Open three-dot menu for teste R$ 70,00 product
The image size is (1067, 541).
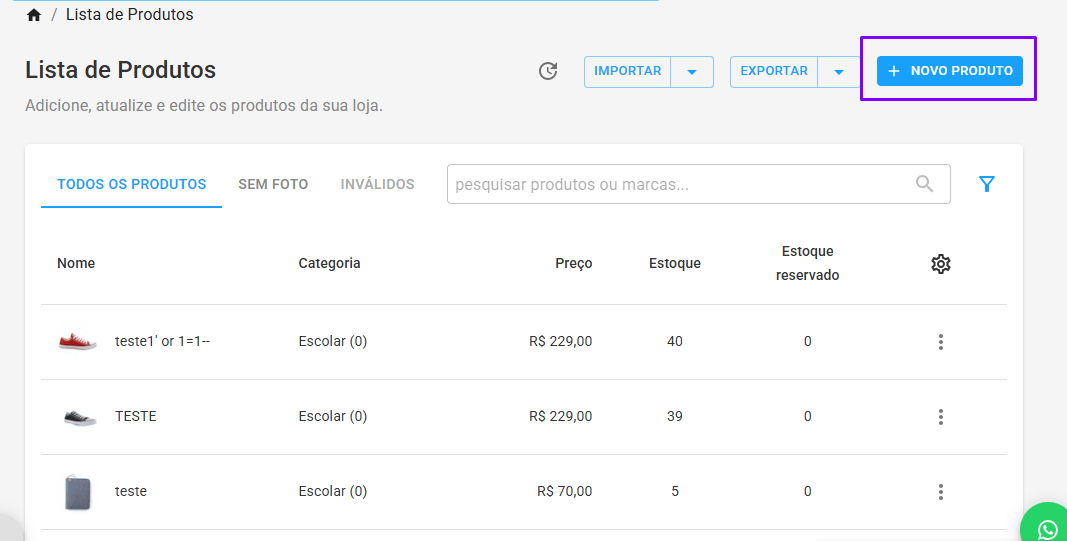pos(940,491)
